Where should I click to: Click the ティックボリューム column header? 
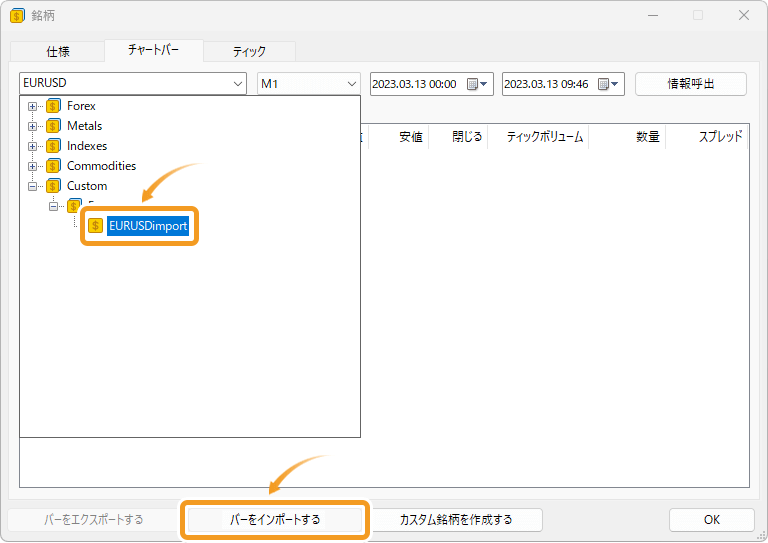[x=538, y=137]
